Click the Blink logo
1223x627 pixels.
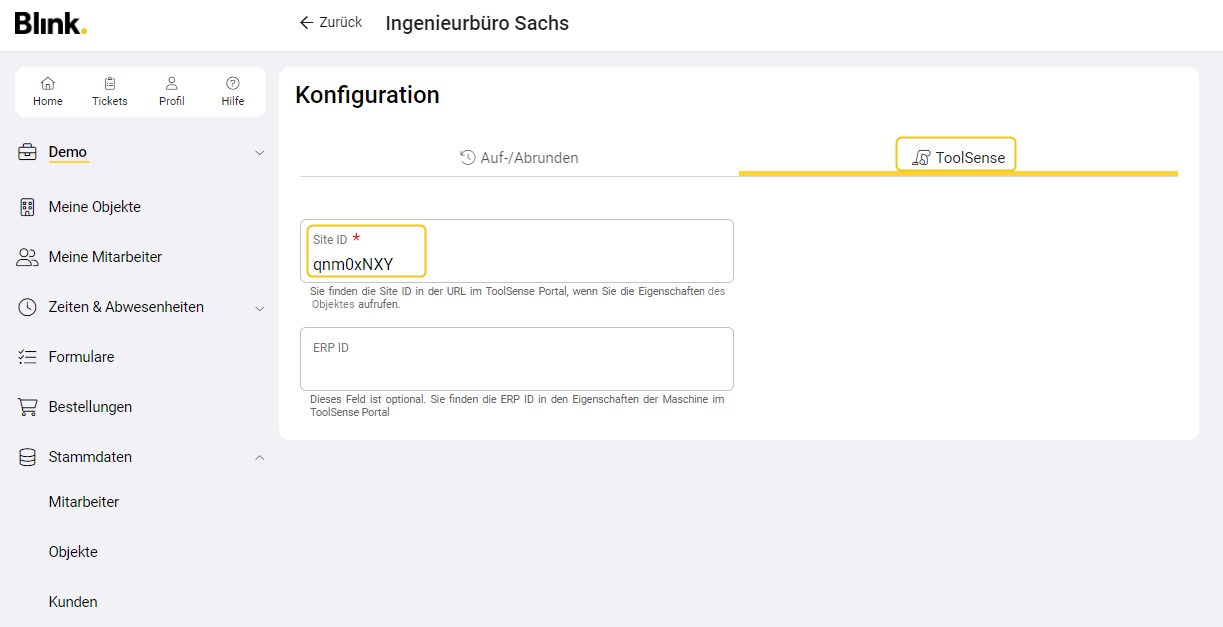tap(50, 24)
